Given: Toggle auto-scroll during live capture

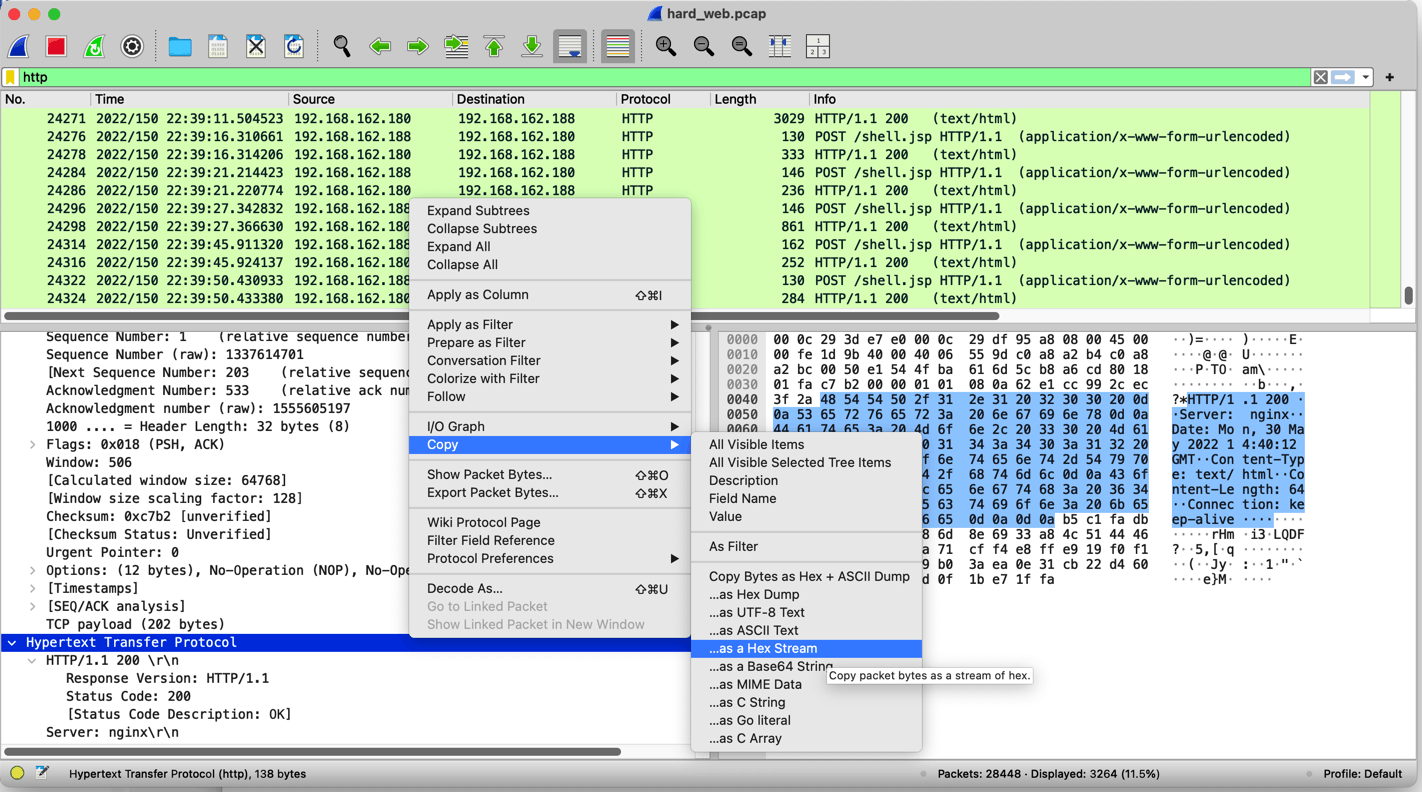Looking at the screenshot, I should (570, 46).
